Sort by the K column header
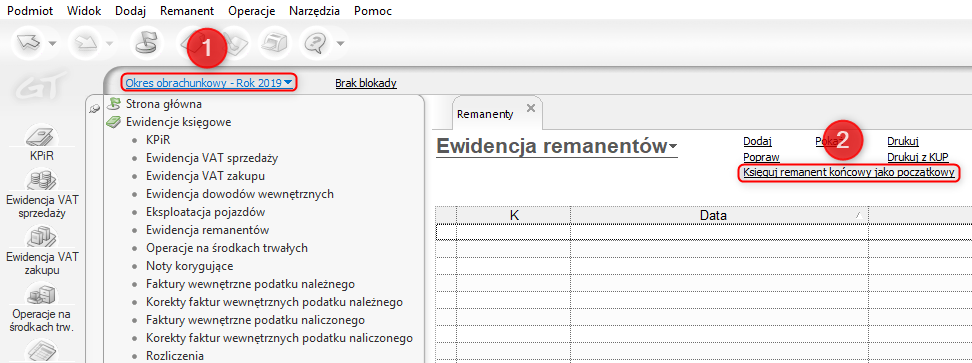The image size is (972, 363). point(514,215)
